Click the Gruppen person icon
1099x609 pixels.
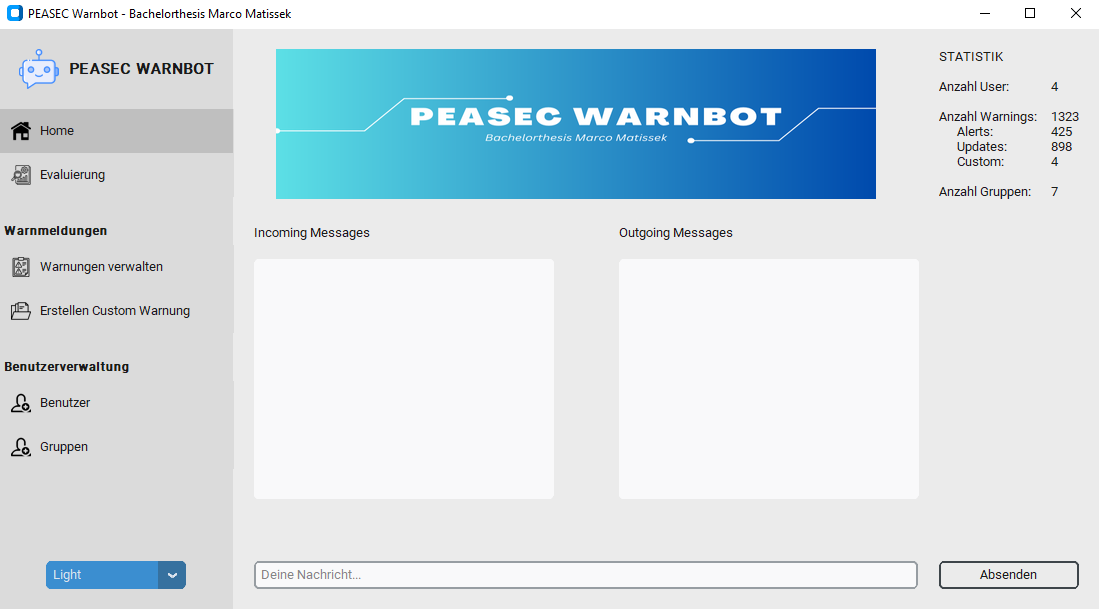coord(21,446)
